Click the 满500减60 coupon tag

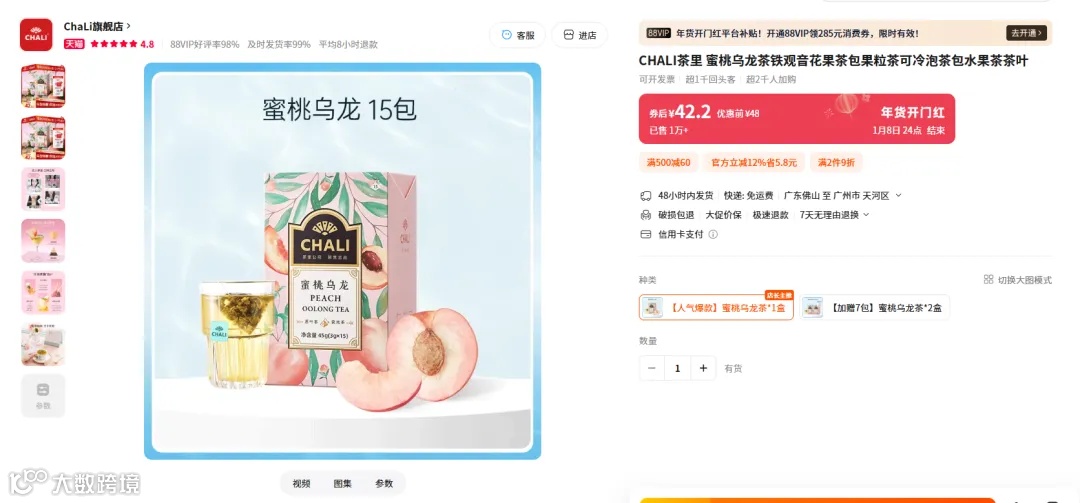point(668,163)
